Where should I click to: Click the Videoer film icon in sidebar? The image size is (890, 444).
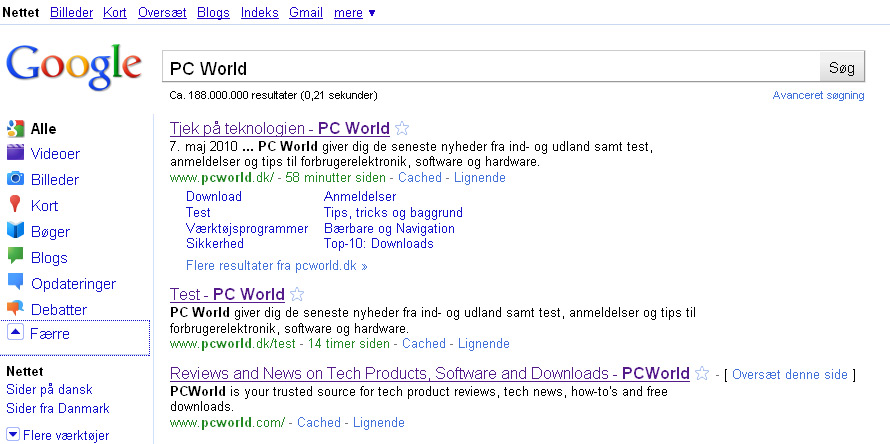point(15,154)
